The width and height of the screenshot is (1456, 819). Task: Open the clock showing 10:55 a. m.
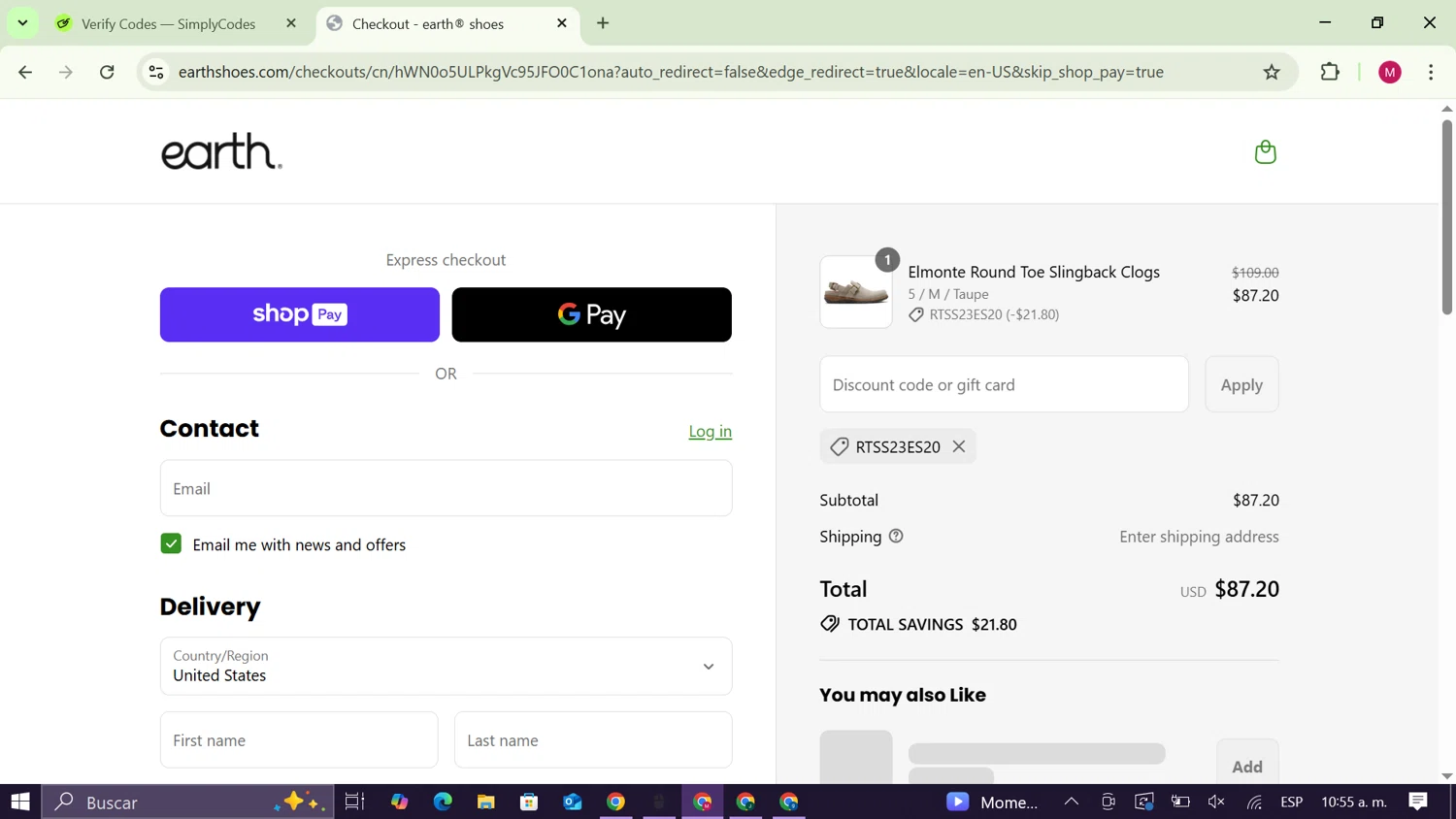point(1354,802)
